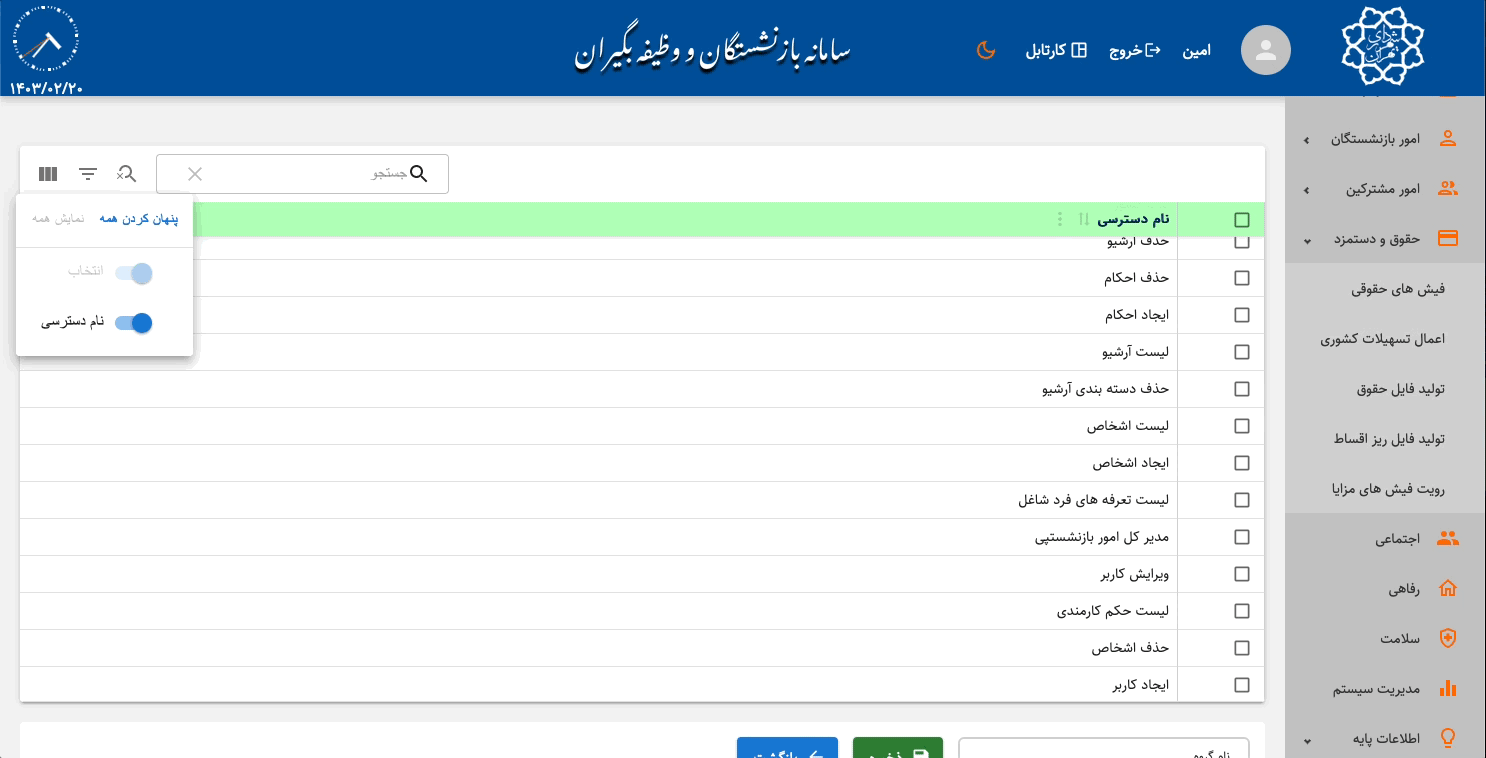Select all rows with header checkbox

pos(1242,220)
